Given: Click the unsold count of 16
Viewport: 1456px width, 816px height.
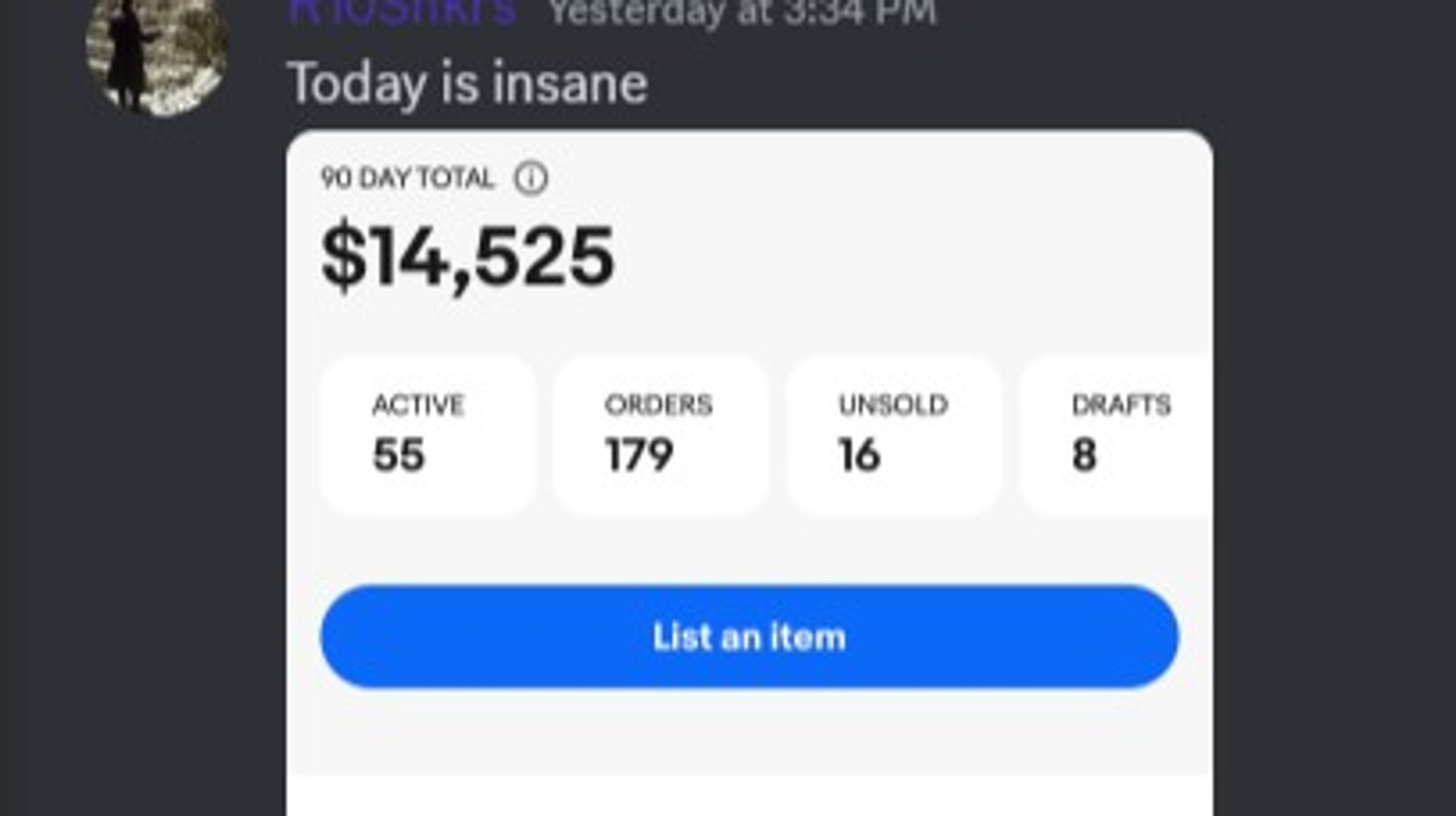Looking at the screenshot, I should pos(859,455).
